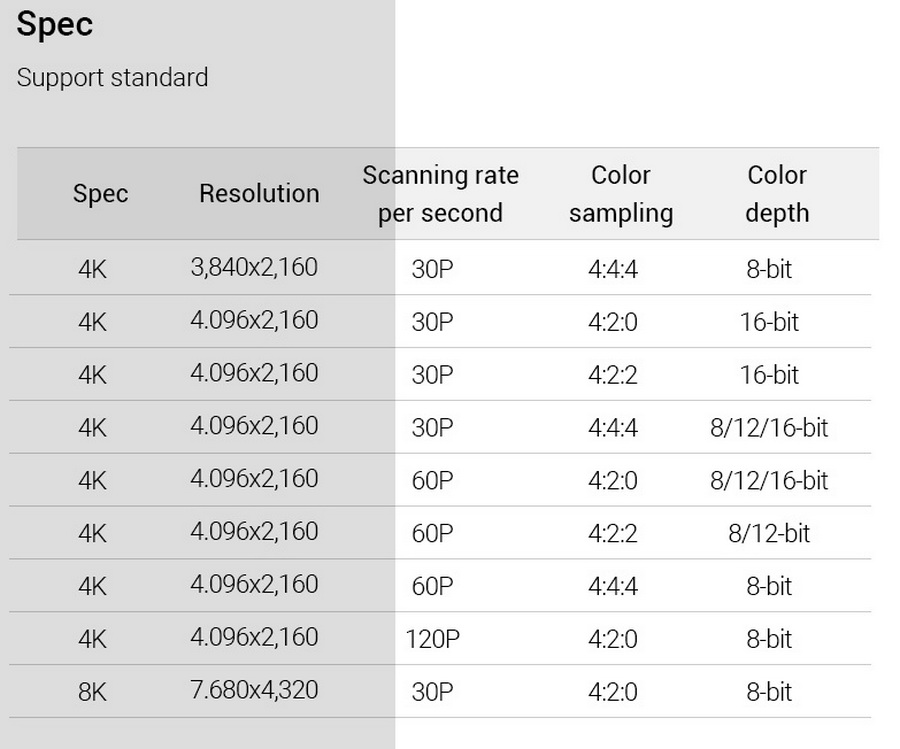
Task: Click the "8/12-bit" color depth cell
Action: click(x=769, y=533)
